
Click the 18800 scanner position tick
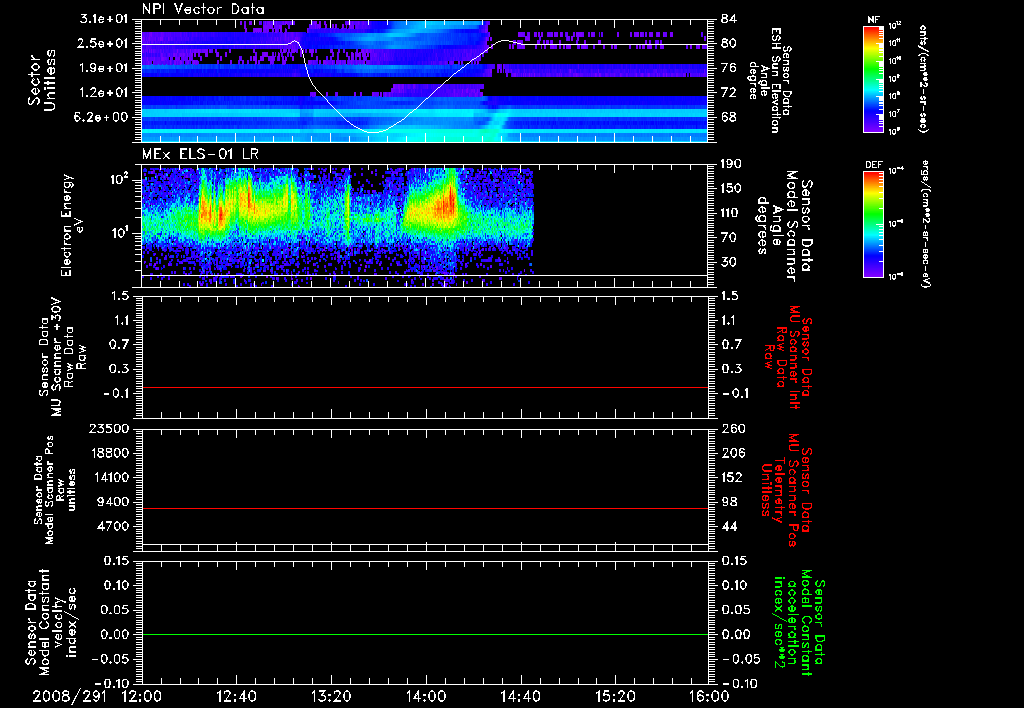click(108, 453)
